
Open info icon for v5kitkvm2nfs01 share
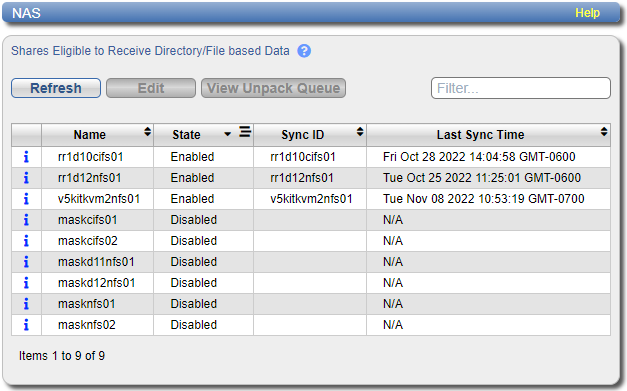coord(26,199)
